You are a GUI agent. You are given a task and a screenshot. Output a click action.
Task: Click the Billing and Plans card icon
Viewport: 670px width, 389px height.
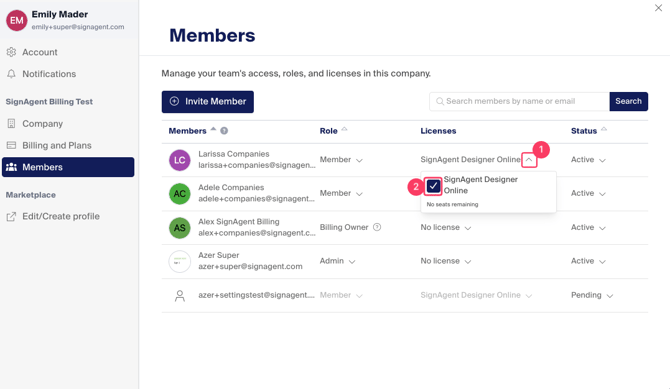(x=12, y=145)
